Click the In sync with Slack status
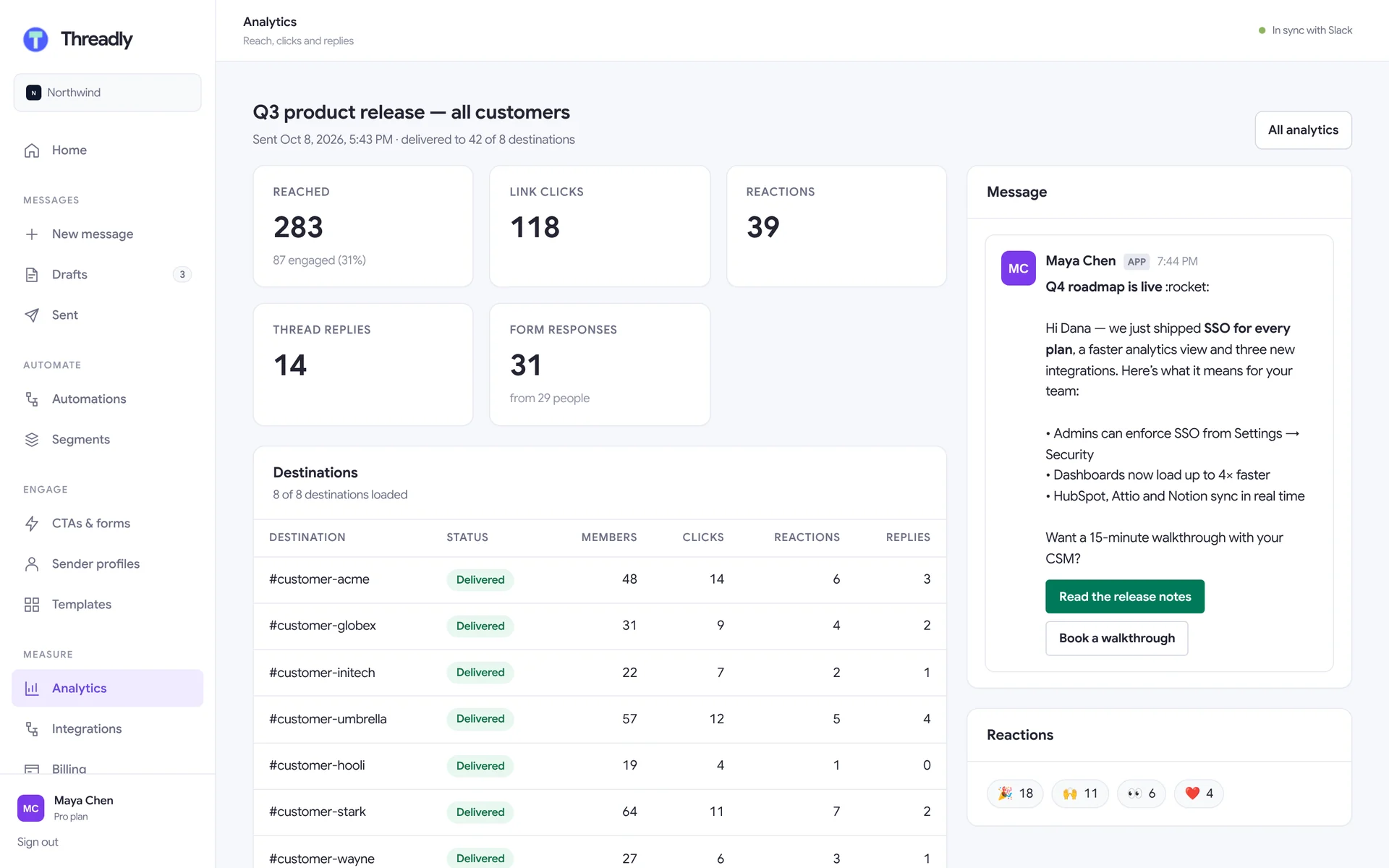 1305,30
